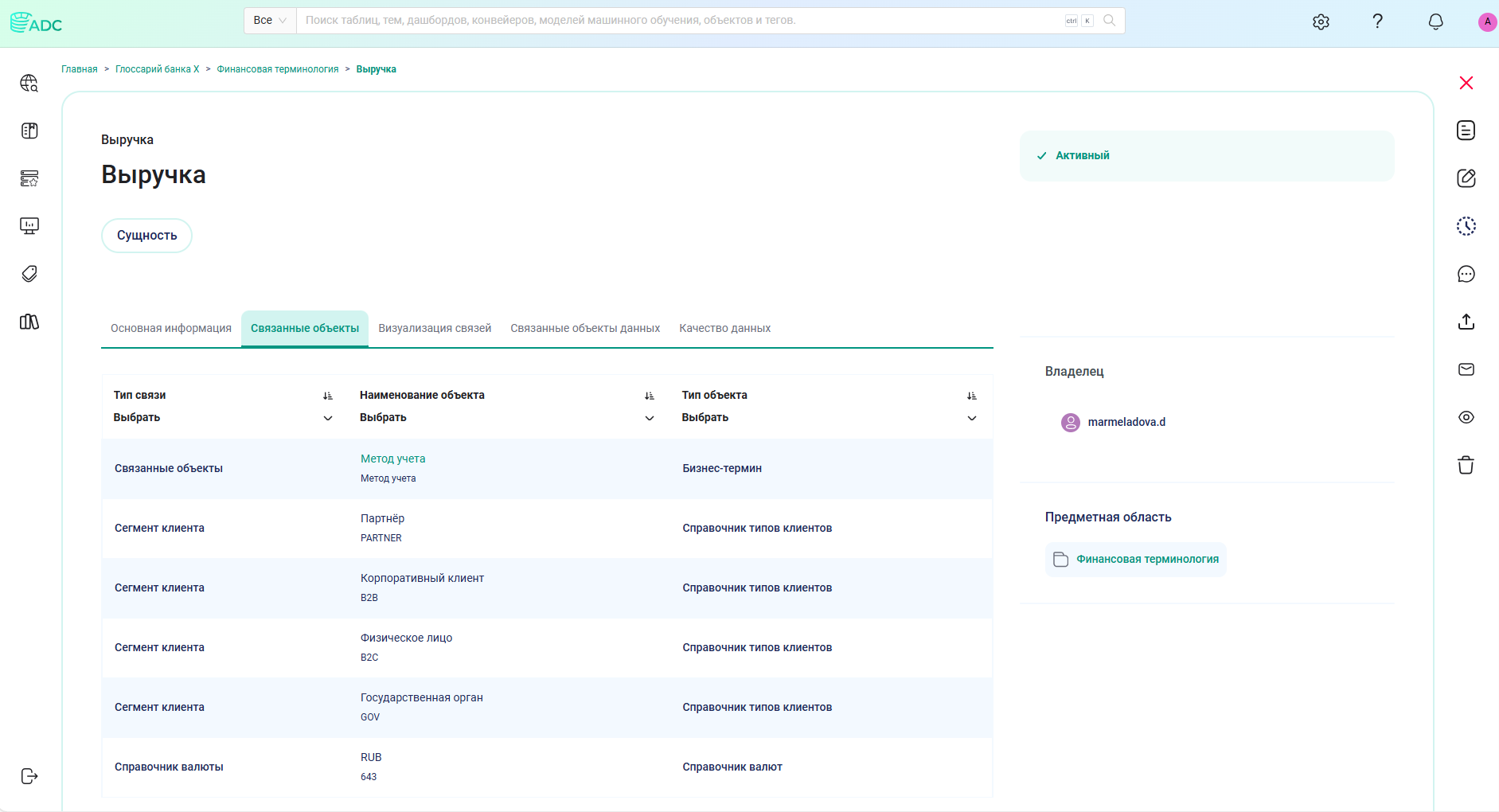The width and height of the screenshot is (1499, 812).
Task: Go to Главная breadcrumb
Action: pyautogui.click(x=80, y=69)
